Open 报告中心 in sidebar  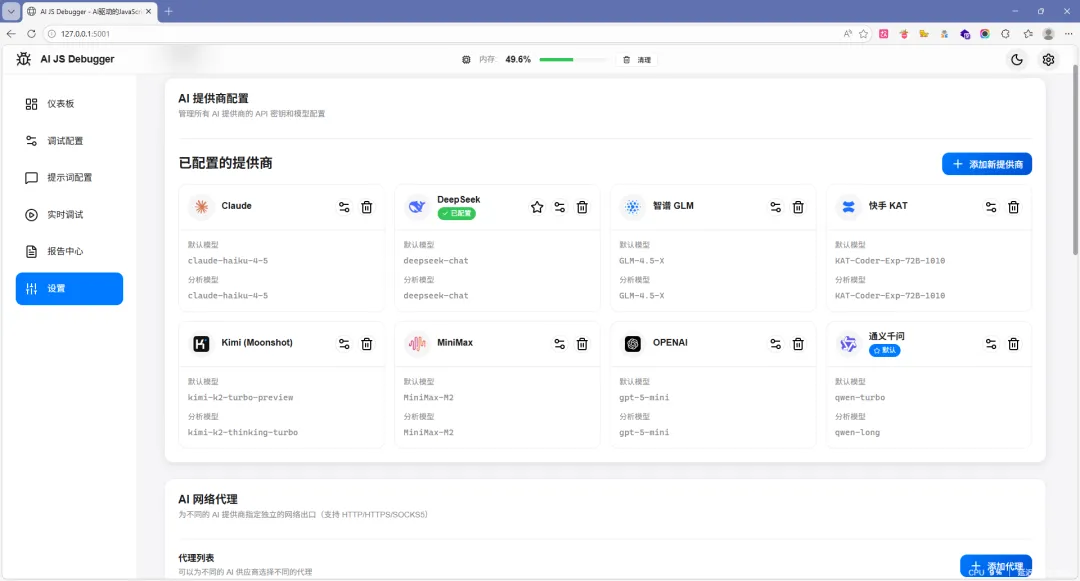[x=69, y=251]
